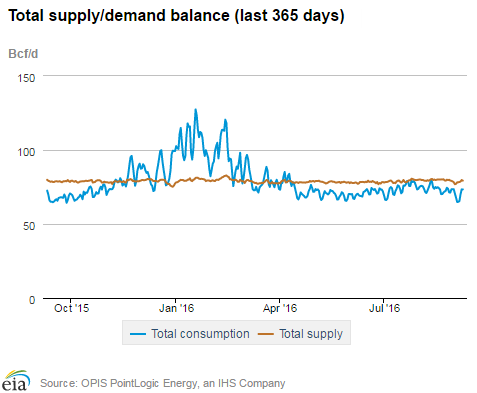Click the 'Bcf/d' axis unit label
Image resolution: width=477 pixels, height=393 pixels.
(23, 54)
